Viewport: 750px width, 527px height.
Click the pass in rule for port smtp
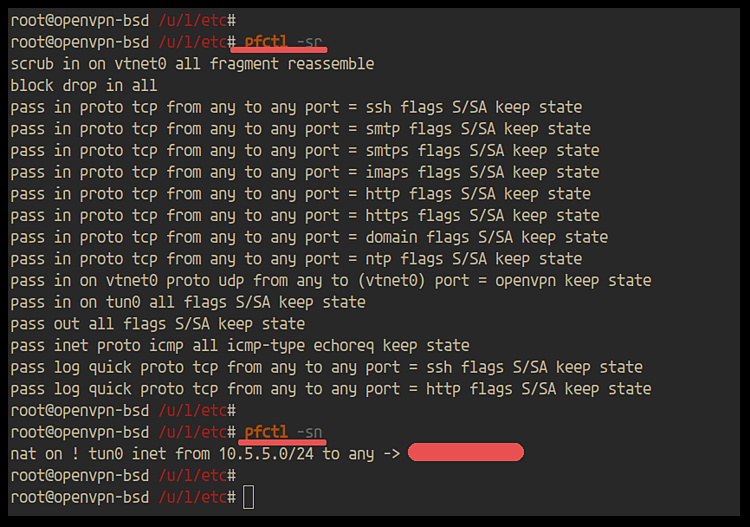(x=300, y=129)
